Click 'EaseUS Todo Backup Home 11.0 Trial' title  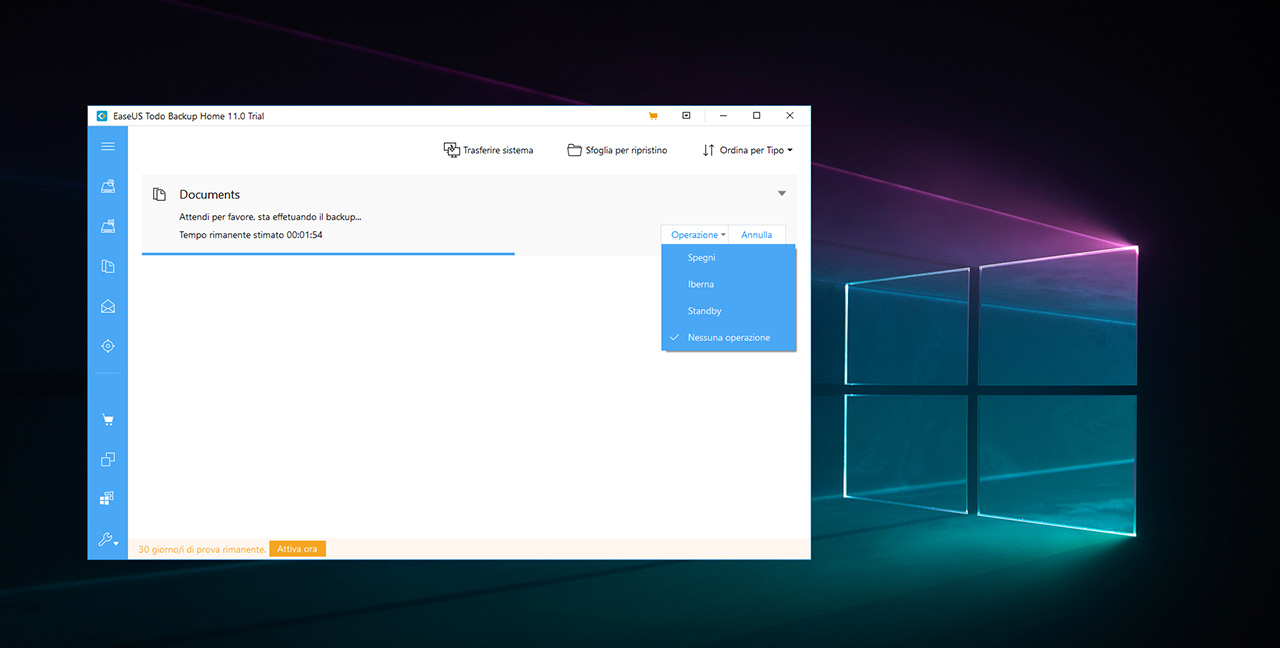tap(188, 116)
